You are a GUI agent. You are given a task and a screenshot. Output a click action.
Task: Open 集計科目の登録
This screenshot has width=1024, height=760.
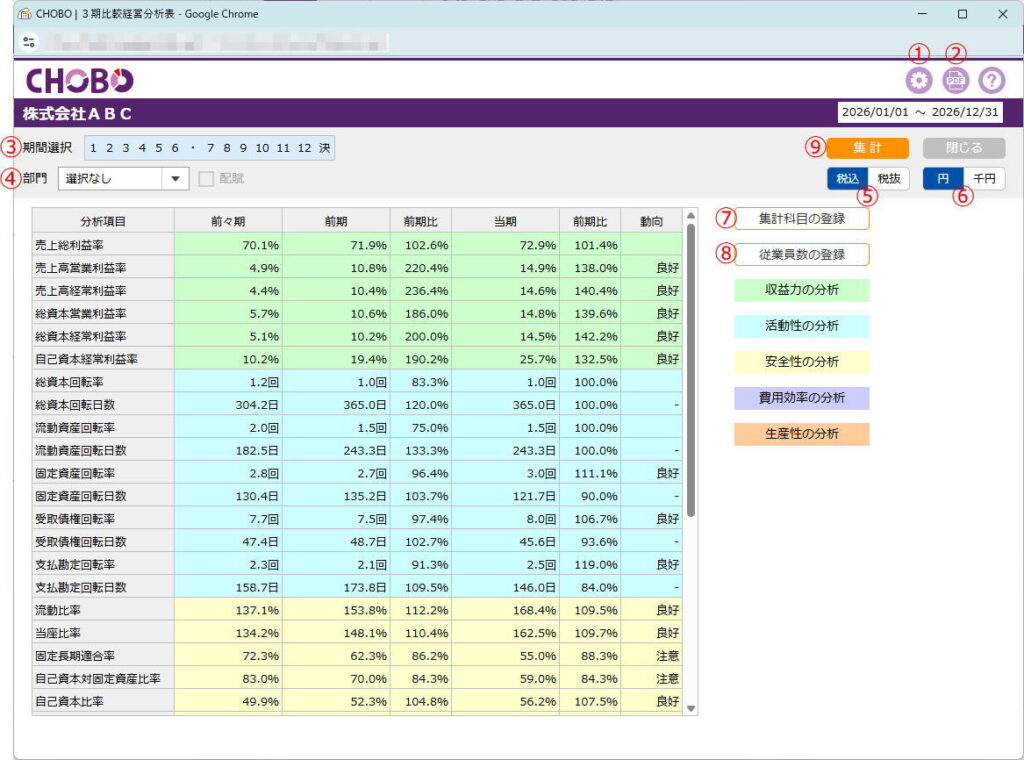tap(801, 218)
